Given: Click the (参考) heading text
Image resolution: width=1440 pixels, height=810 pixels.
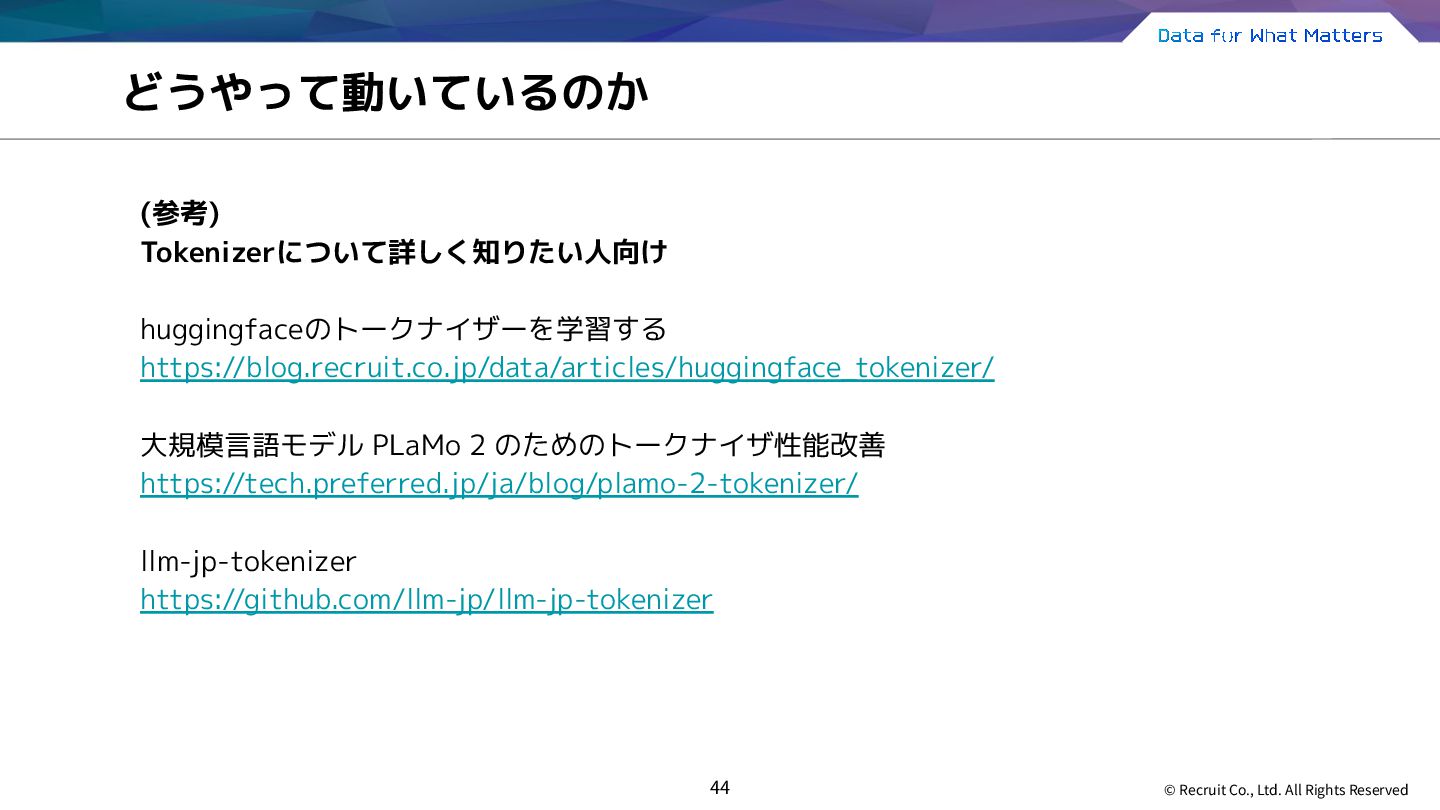Looking at the screenshot, I should pyautogui.click(x=180, y=214).
